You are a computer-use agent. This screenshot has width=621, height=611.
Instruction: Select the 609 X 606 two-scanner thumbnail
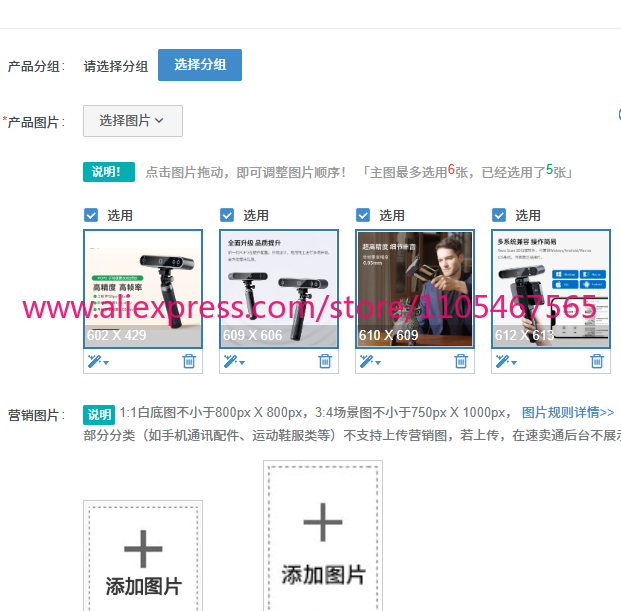pos(279,289)
